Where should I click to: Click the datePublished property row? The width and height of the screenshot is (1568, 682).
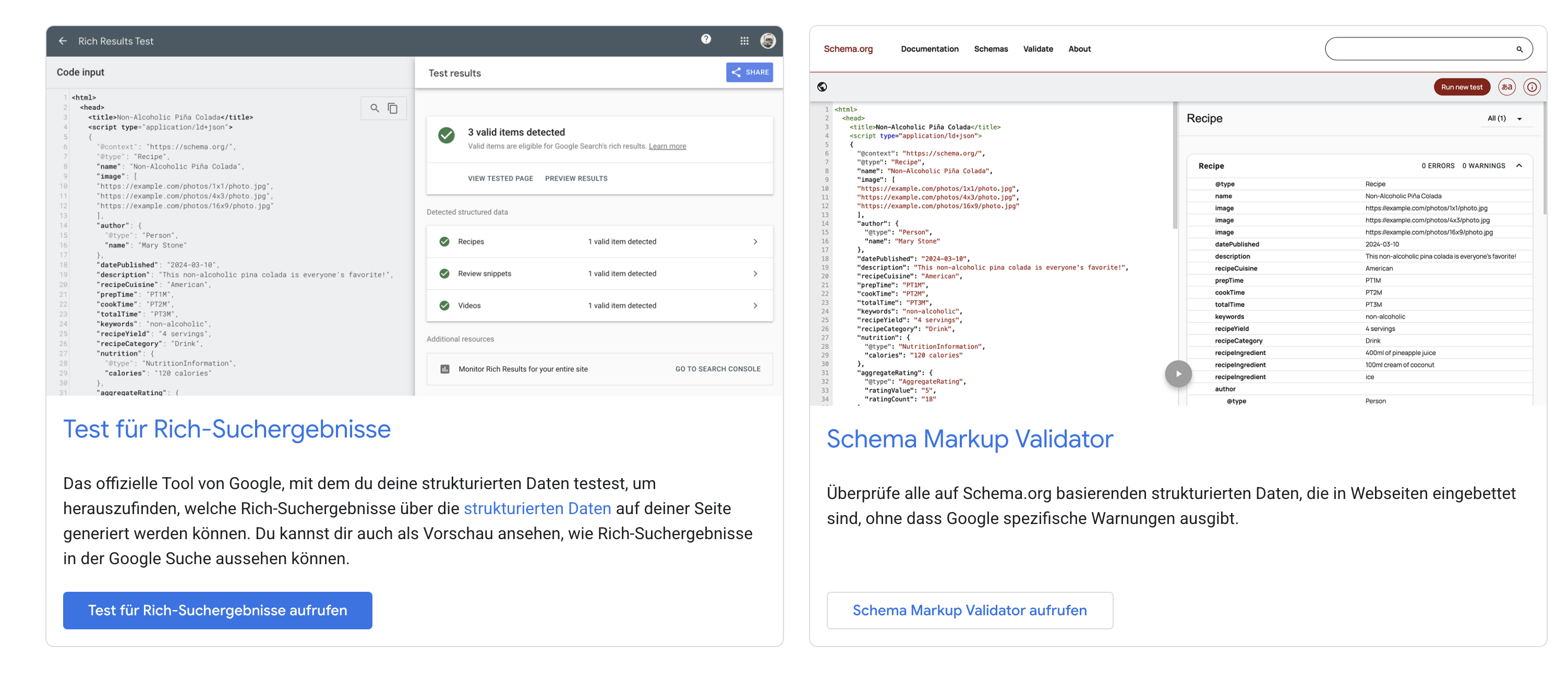pyautogui.click(x=1360, y=244)
